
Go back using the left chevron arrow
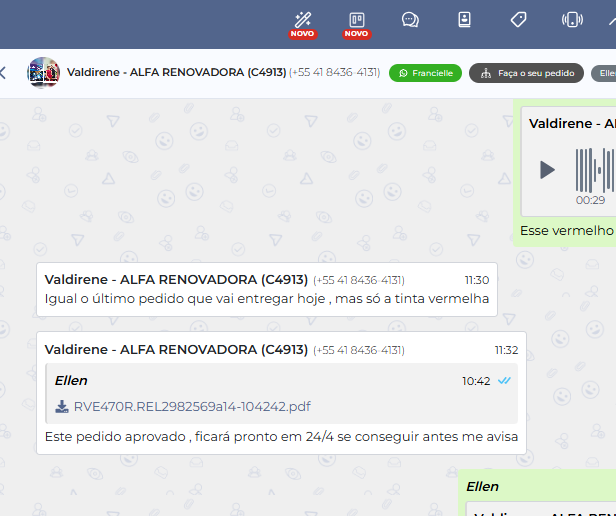click(x=4, y=73)
